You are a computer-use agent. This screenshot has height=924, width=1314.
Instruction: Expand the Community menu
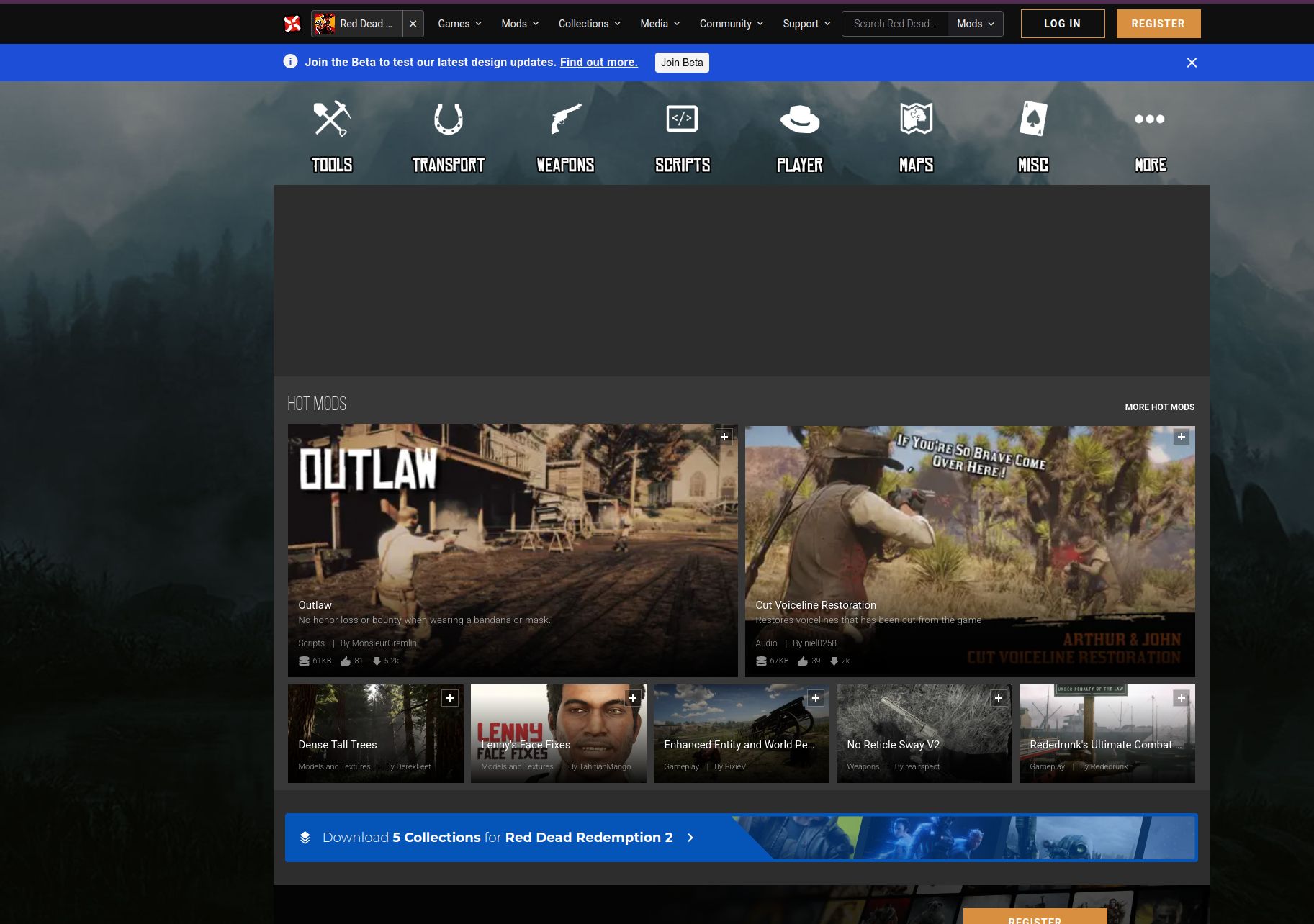pyautogui.click(x=731, y=24)
